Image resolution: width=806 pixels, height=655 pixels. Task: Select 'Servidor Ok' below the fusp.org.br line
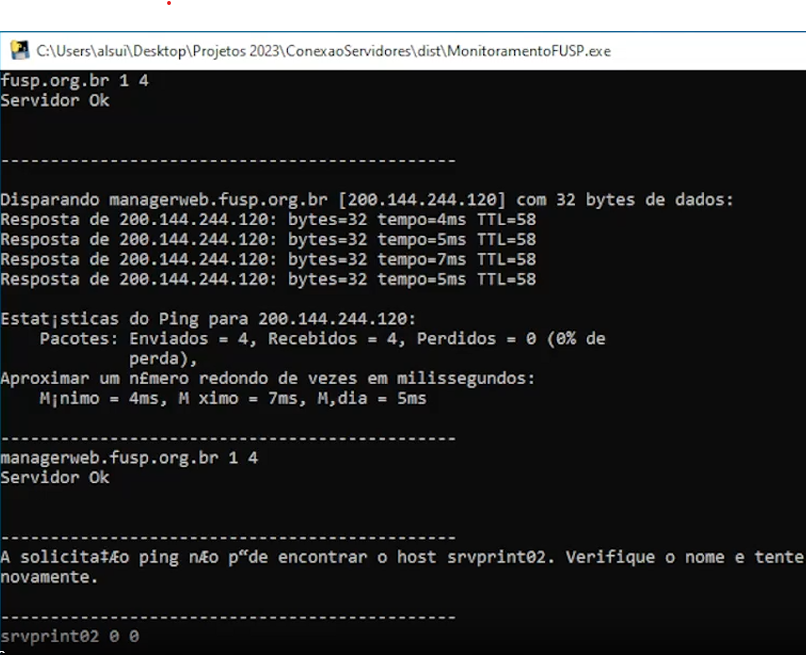coord(55,100)
